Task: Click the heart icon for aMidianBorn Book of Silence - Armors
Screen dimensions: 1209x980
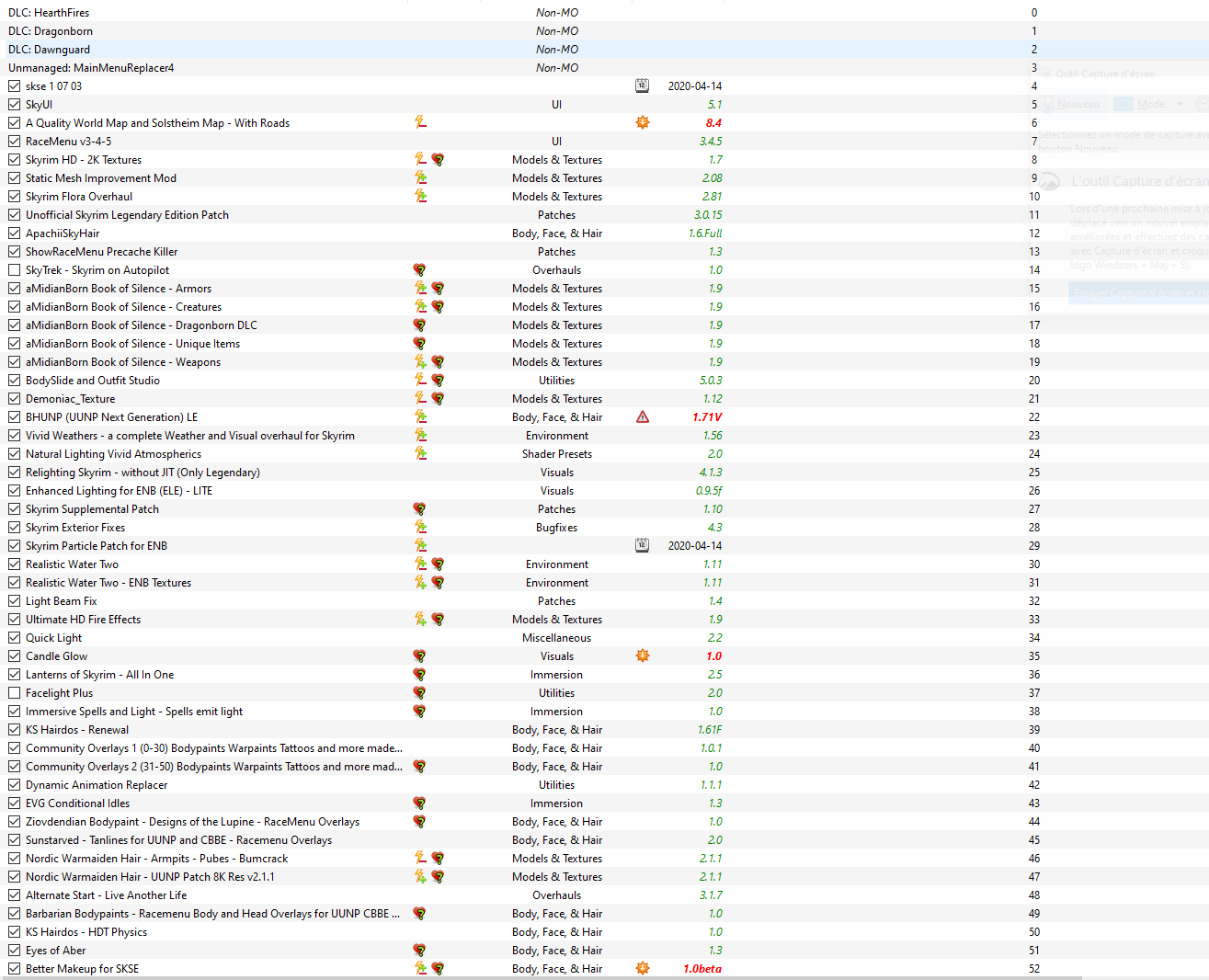Action: tap(438, 288)
